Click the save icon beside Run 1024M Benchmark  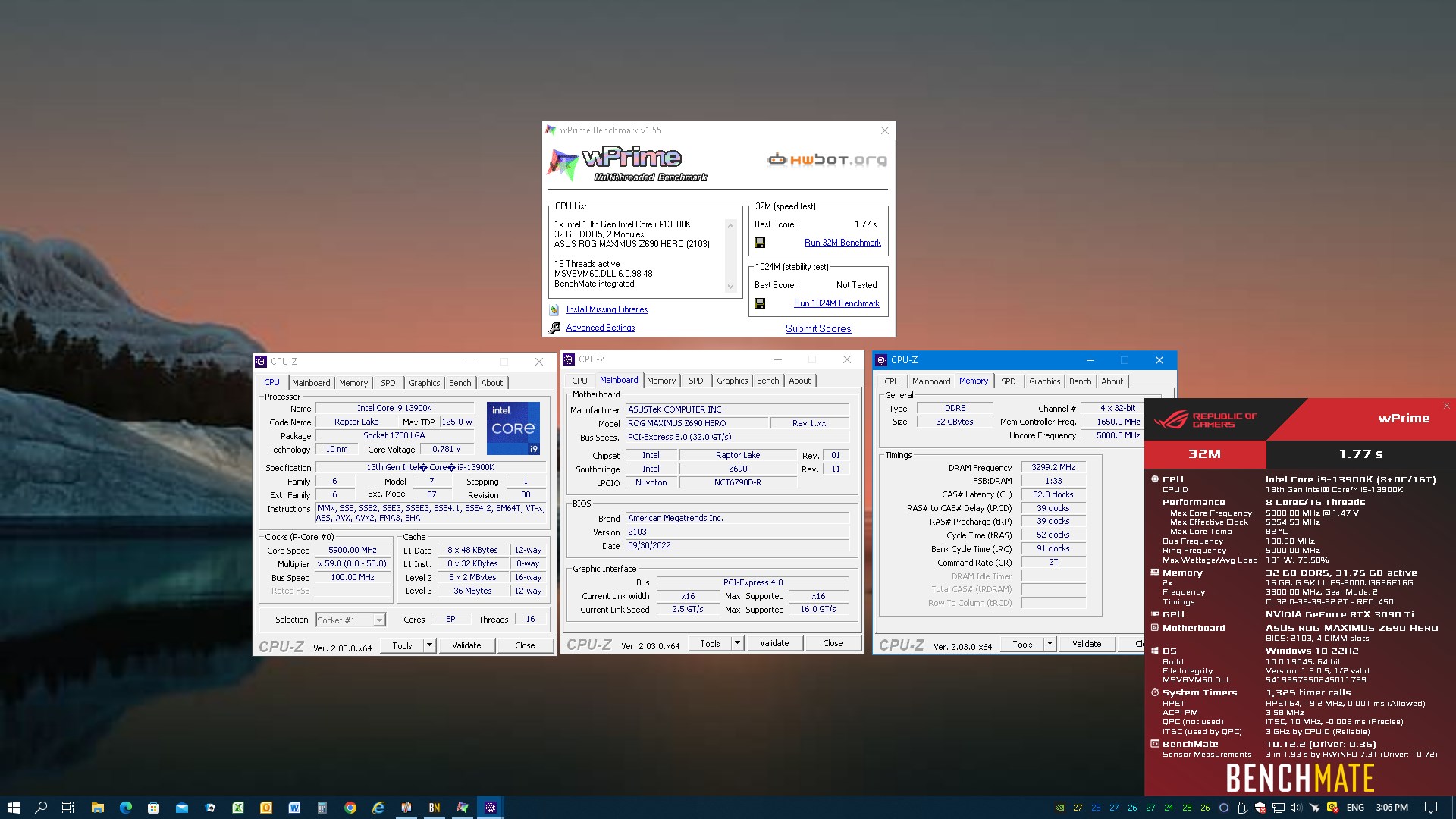[x=760, y=303]
